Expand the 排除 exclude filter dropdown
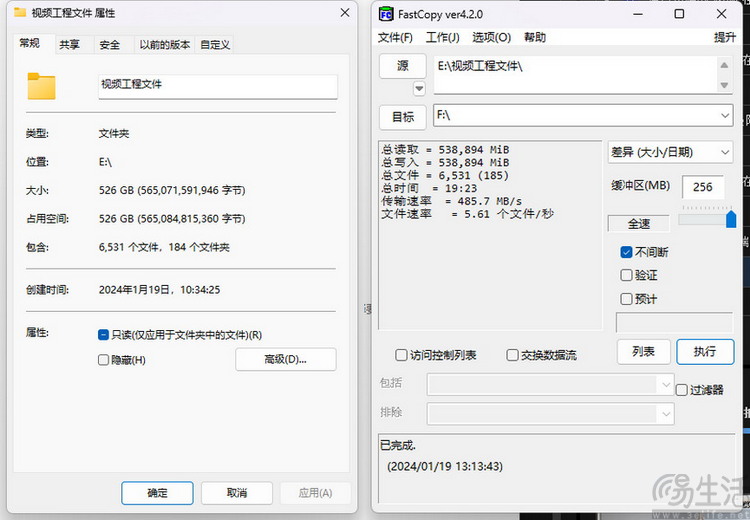750x520 pixels. 666,414
